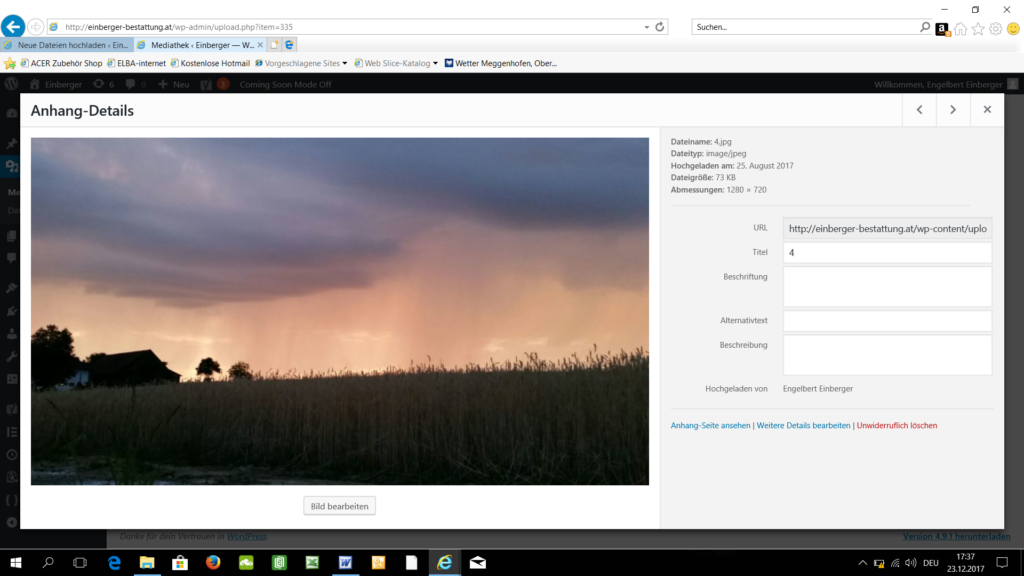The height and width of the screenshot is (576, 1024).
Task: Launch Microsoft Edge from the taskbar
Action: pos(114,562)
